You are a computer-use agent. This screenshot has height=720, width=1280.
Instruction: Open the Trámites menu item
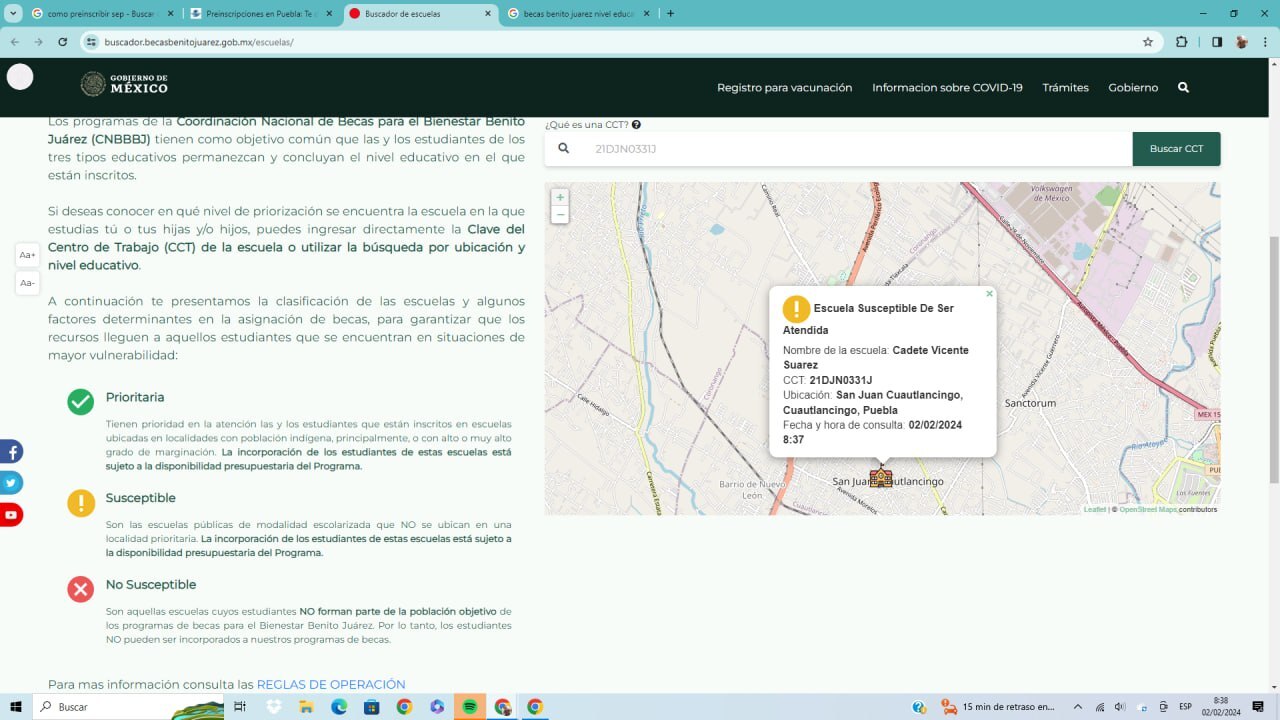tap(1065, 88)
